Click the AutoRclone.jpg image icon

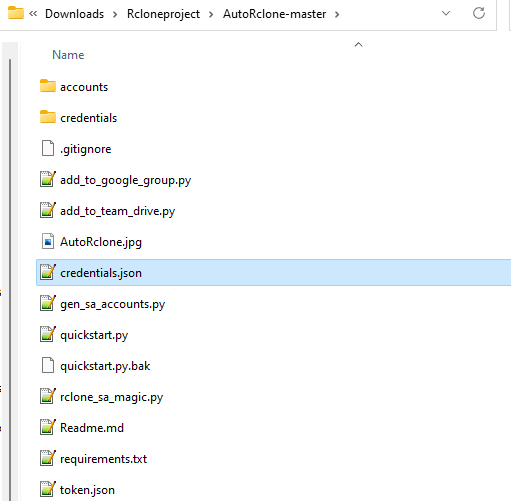click(x=48, y=241)
